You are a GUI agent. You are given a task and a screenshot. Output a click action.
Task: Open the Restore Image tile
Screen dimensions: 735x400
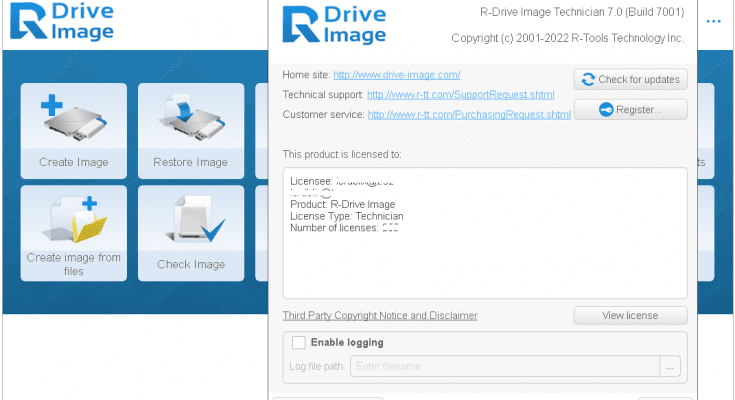point(191,131)
